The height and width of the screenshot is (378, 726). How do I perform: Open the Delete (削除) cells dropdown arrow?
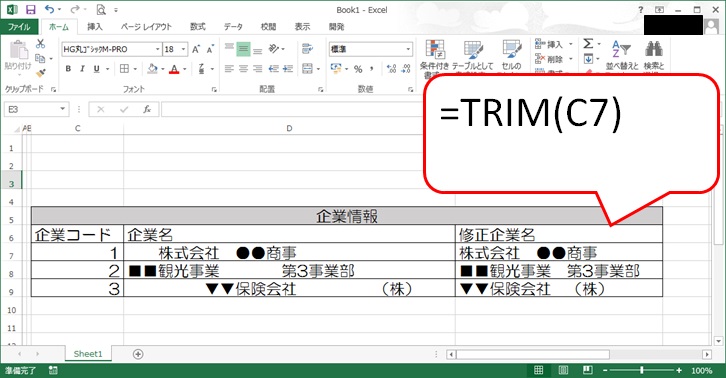[571, 59]
